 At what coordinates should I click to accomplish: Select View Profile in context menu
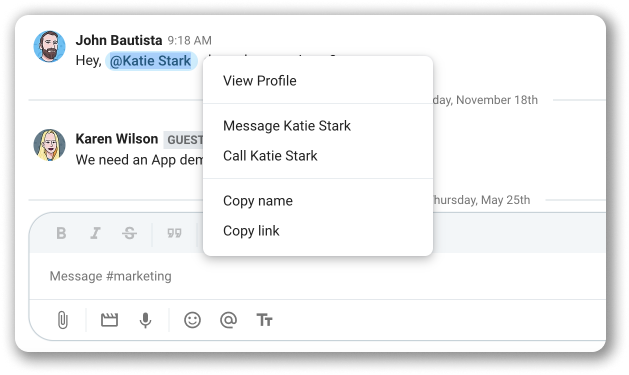(318, 81)
